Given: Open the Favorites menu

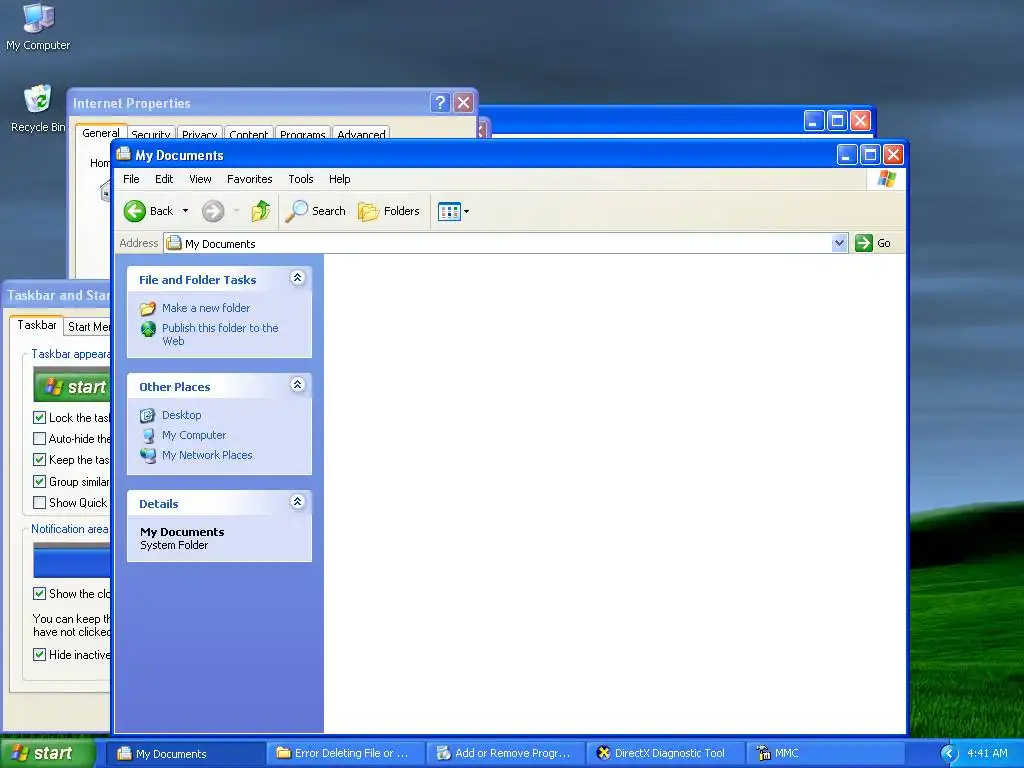Looking at the screenshot, I should (x=249, y=179).
